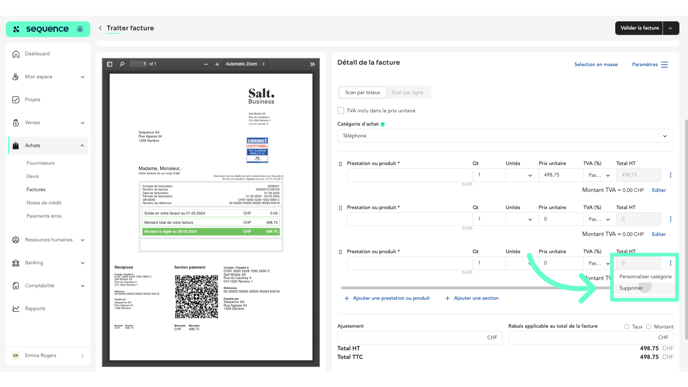
Task: Go back using arrow beside Traiter facture
Action: (x=100, y=28)
